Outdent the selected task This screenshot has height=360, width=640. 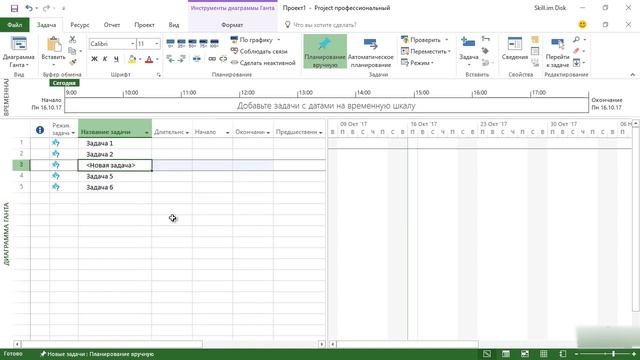pos(171,59)
